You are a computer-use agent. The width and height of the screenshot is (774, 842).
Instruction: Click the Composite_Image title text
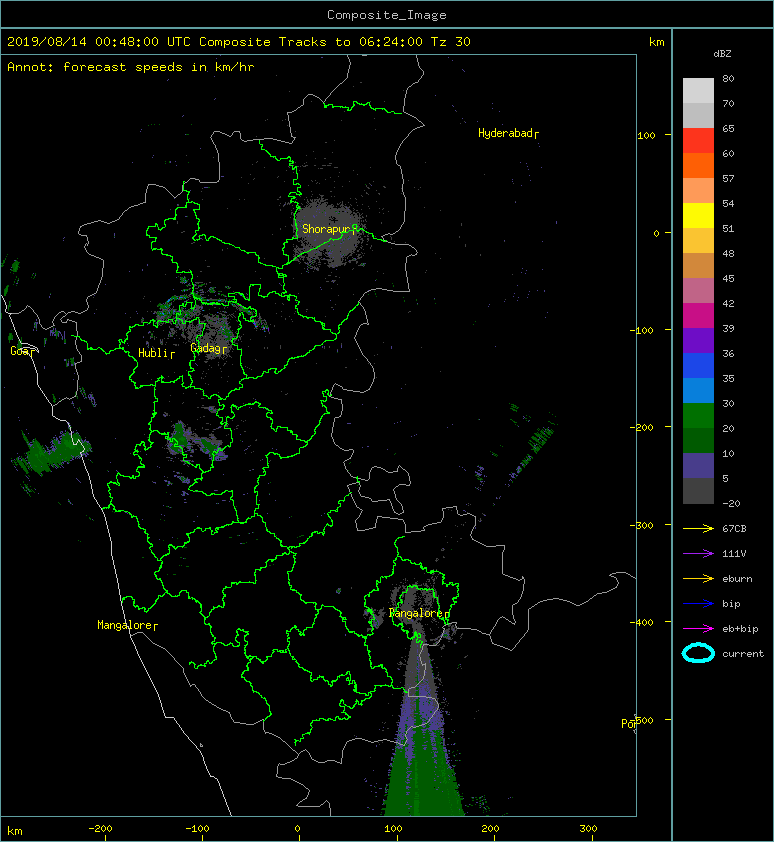coord(387,15)
